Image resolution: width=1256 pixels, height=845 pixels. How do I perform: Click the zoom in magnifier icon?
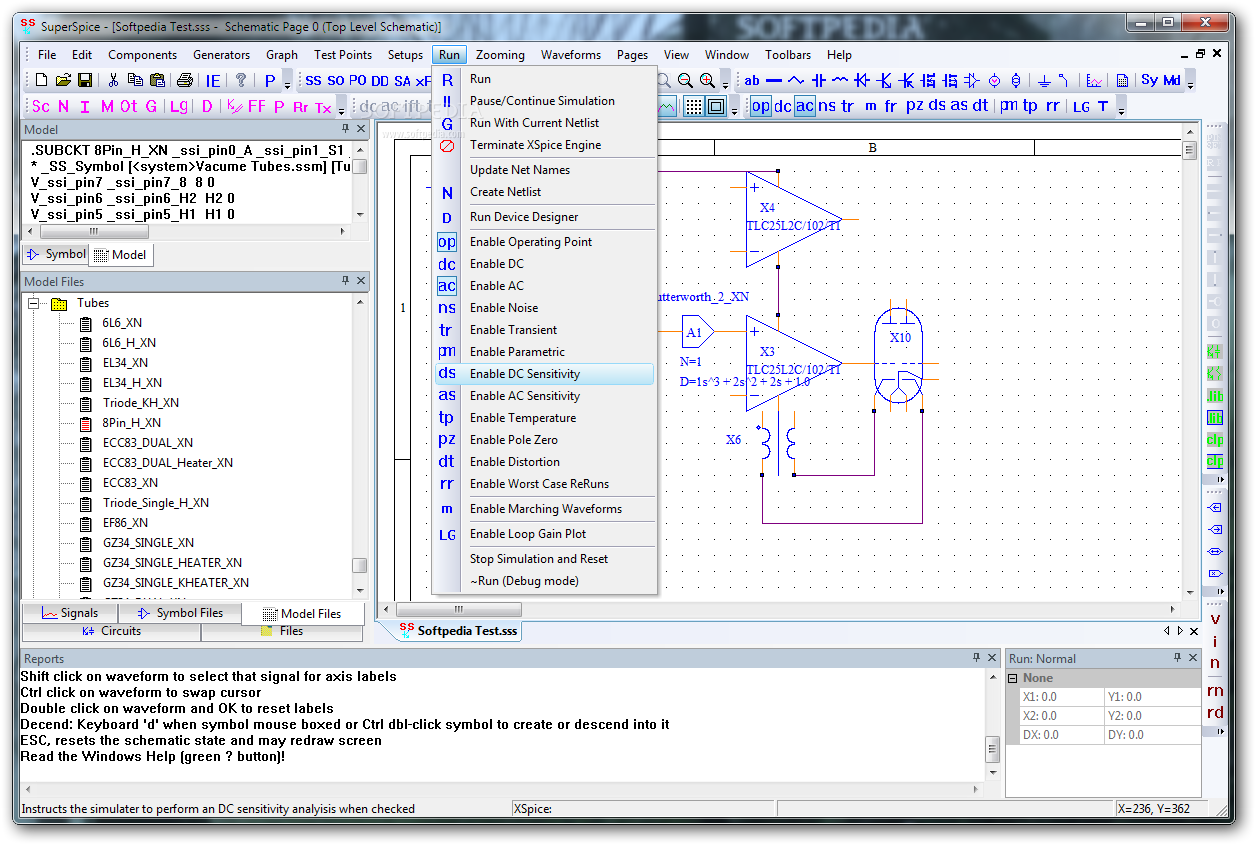coord(707,80)
